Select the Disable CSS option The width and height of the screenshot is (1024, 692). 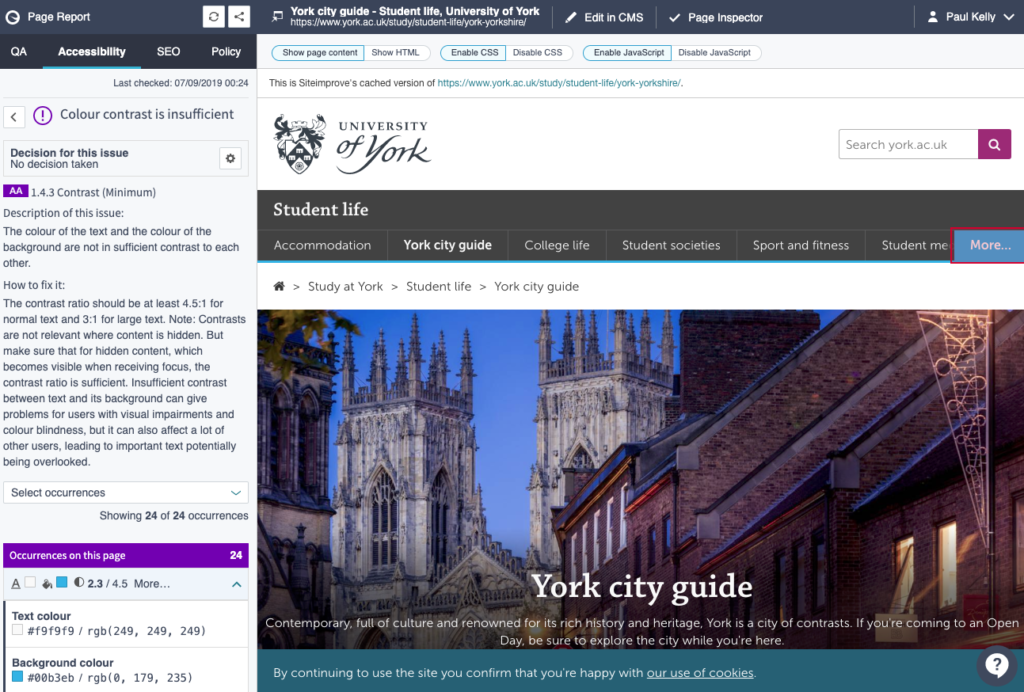(x=537, y=53)
